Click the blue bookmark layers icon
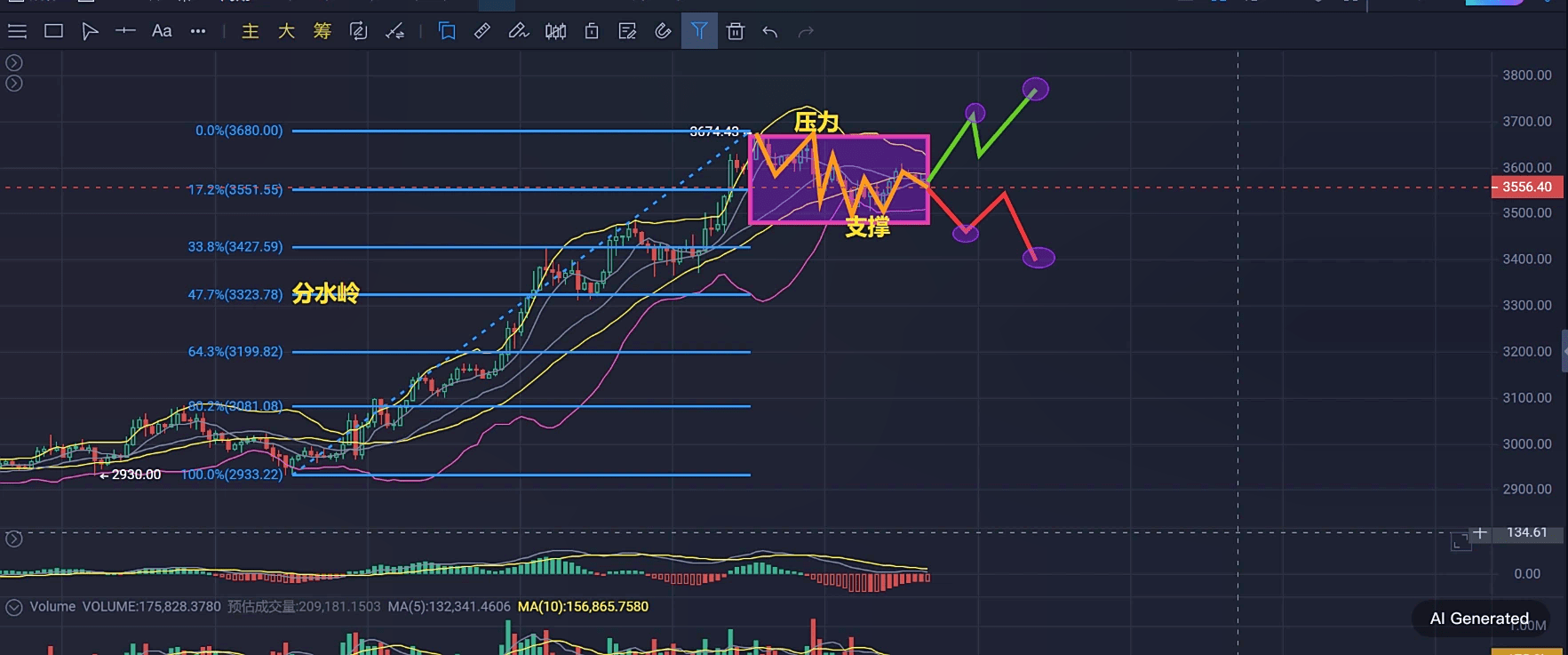Viewport: 1568px width, 655px height. [447, 31]
